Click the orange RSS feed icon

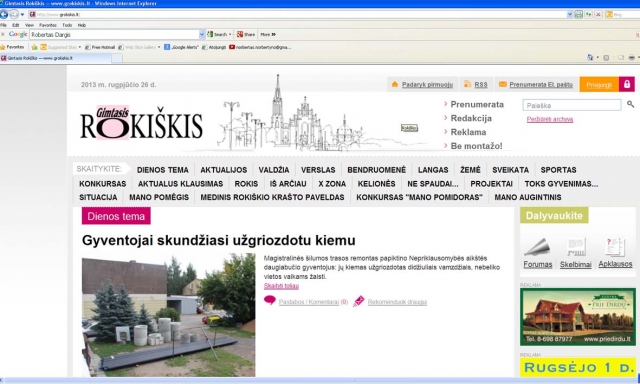coord(467,84)
